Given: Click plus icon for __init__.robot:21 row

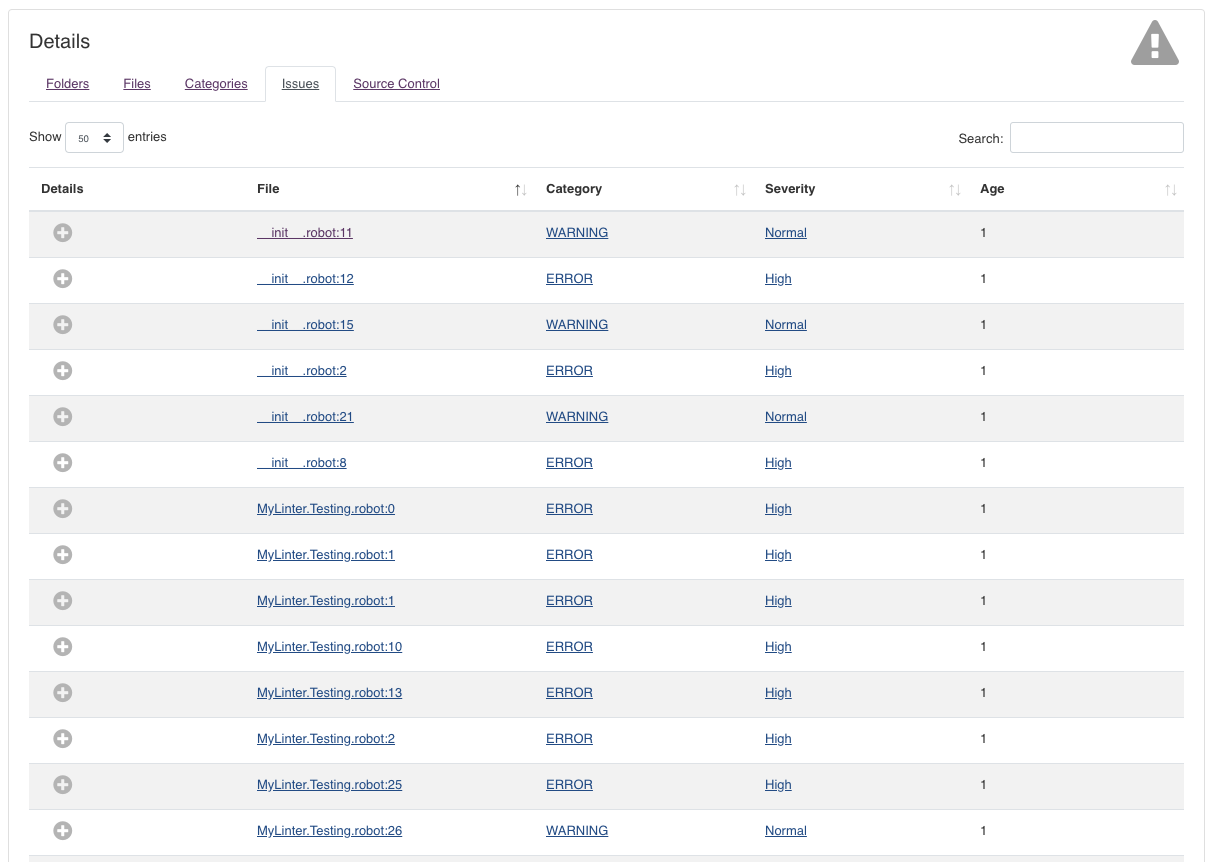Looking at the screenshot, I should point(62,417).
